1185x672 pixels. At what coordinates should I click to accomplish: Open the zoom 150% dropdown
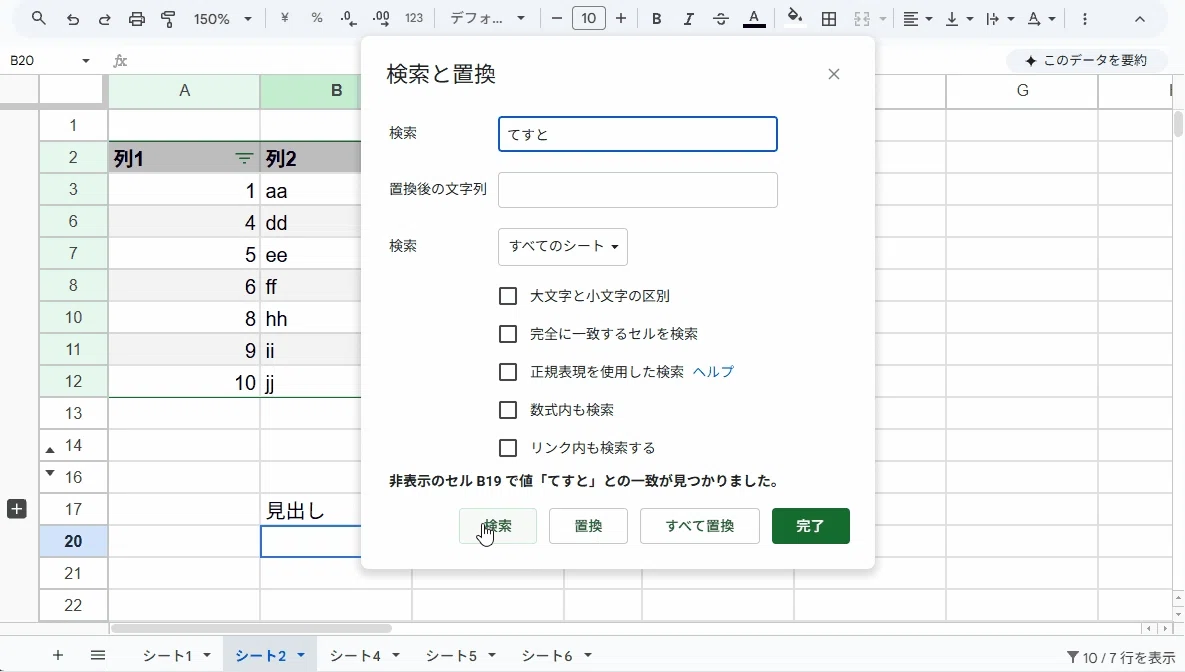coord(222,19)
